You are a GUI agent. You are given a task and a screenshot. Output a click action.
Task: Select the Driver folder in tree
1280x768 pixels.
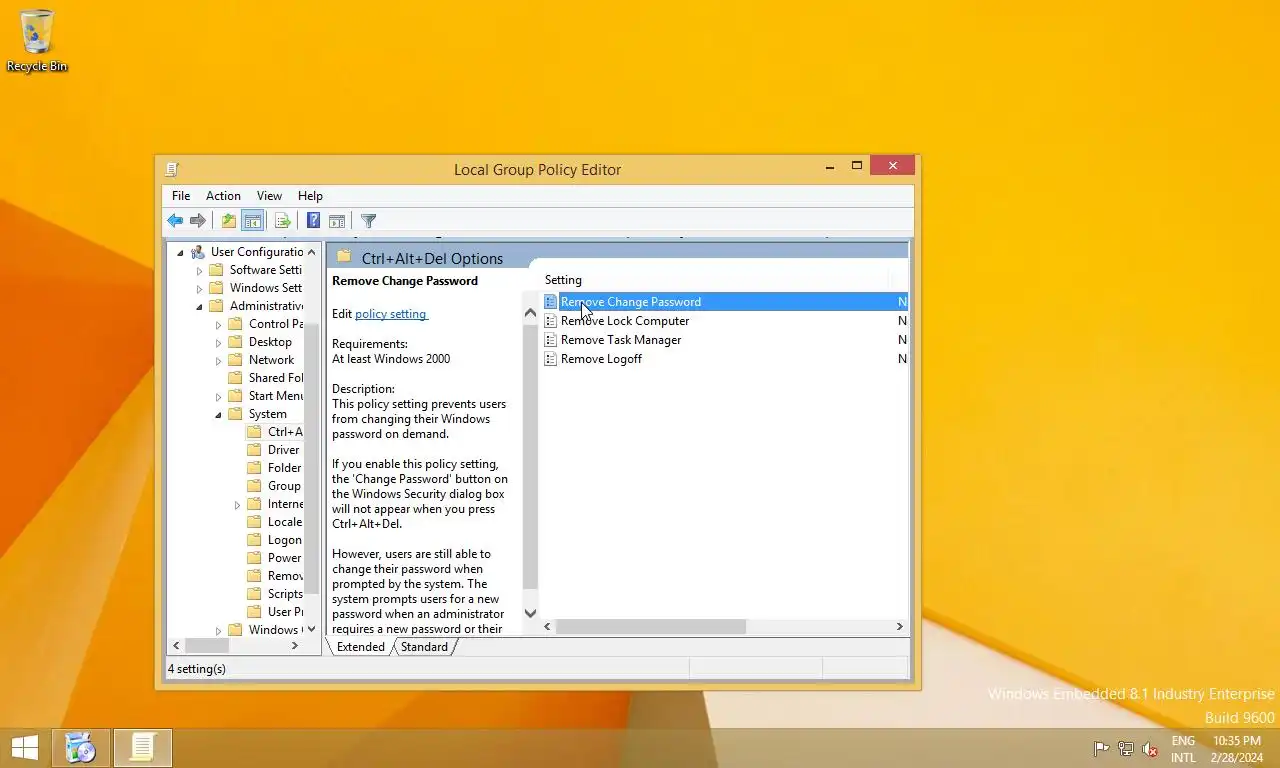click(283, 450)
